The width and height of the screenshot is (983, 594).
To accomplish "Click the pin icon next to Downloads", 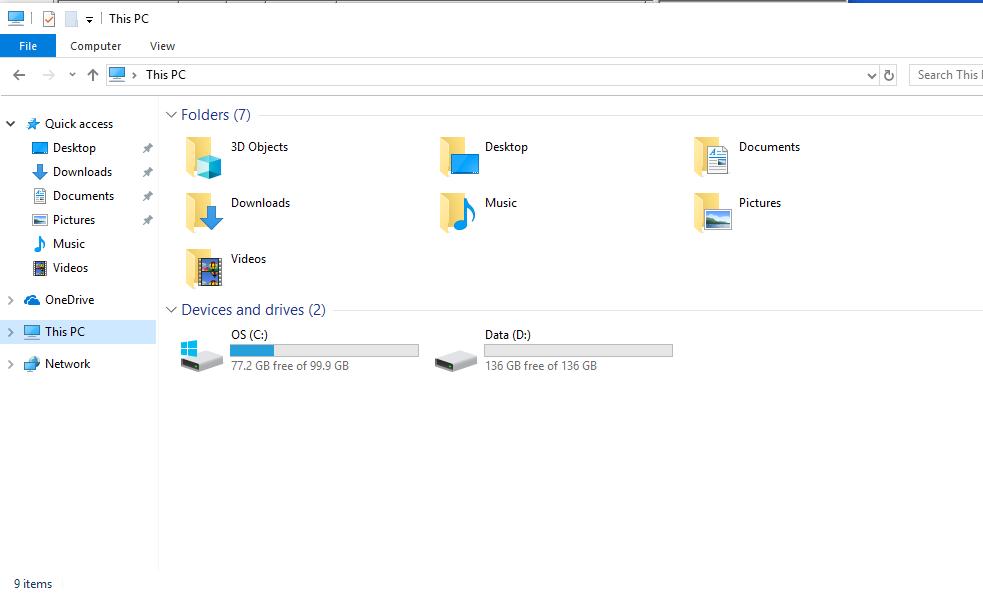I will [147, 172].
